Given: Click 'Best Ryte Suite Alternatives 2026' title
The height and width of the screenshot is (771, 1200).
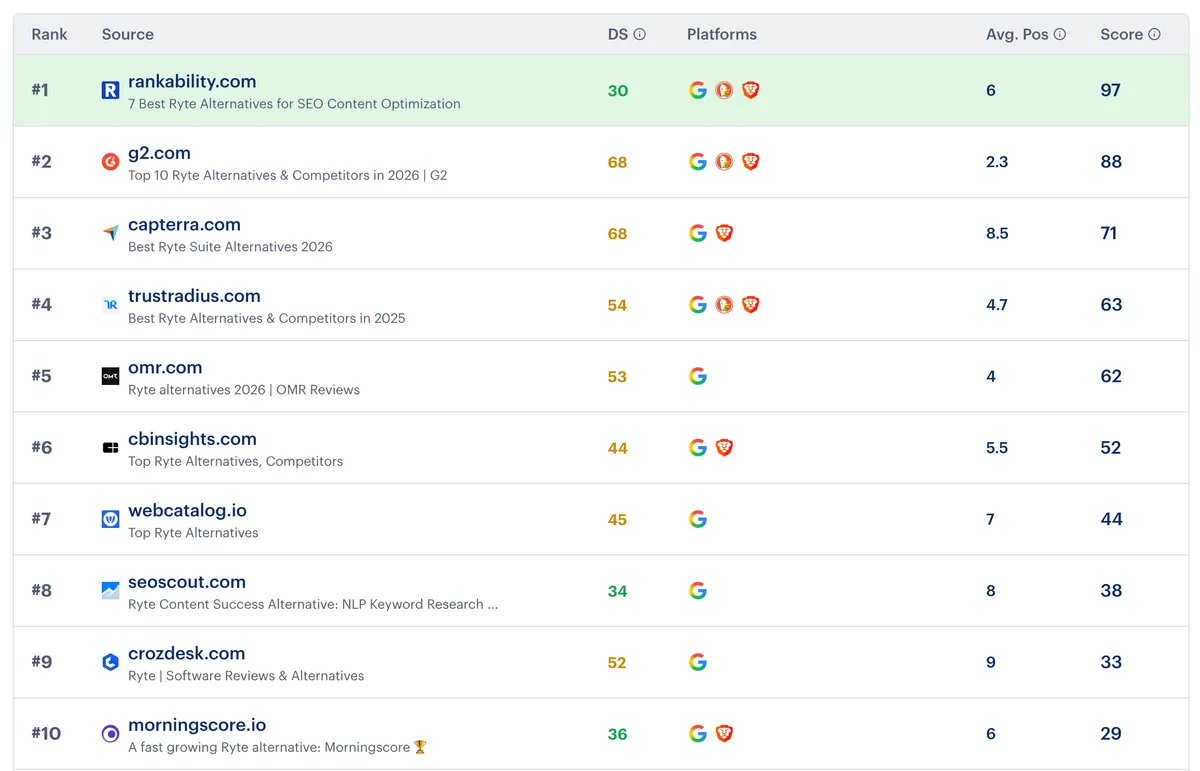Looking at the screenshot, I should [x=230, y=247].
